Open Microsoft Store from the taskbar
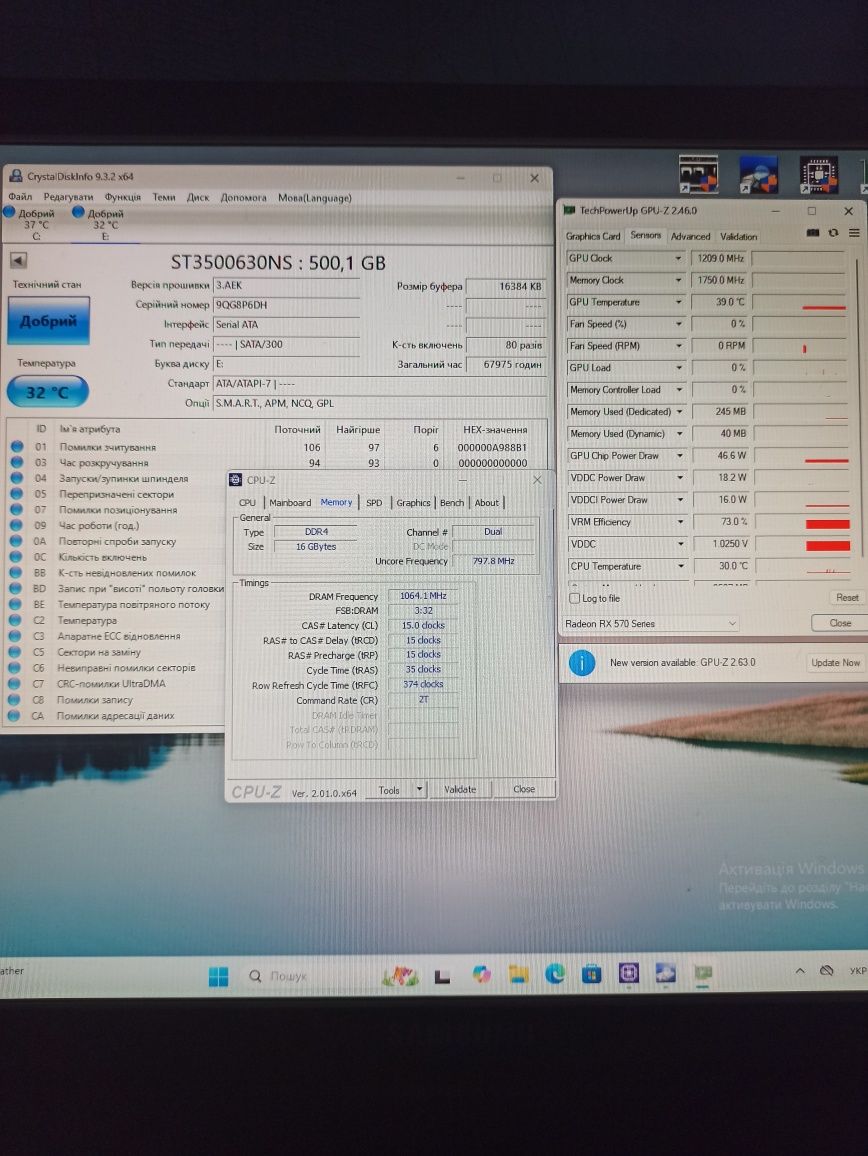This screenshot has height=1156, width=868. (x=591, y=975)
